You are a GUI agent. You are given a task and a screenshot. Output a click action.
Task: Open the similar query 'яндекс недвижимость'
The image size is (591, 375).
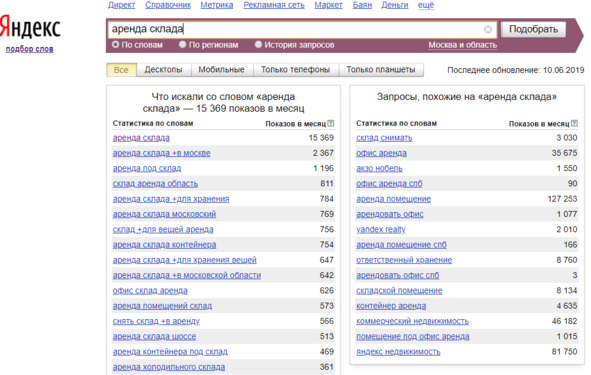coord(398,352)
